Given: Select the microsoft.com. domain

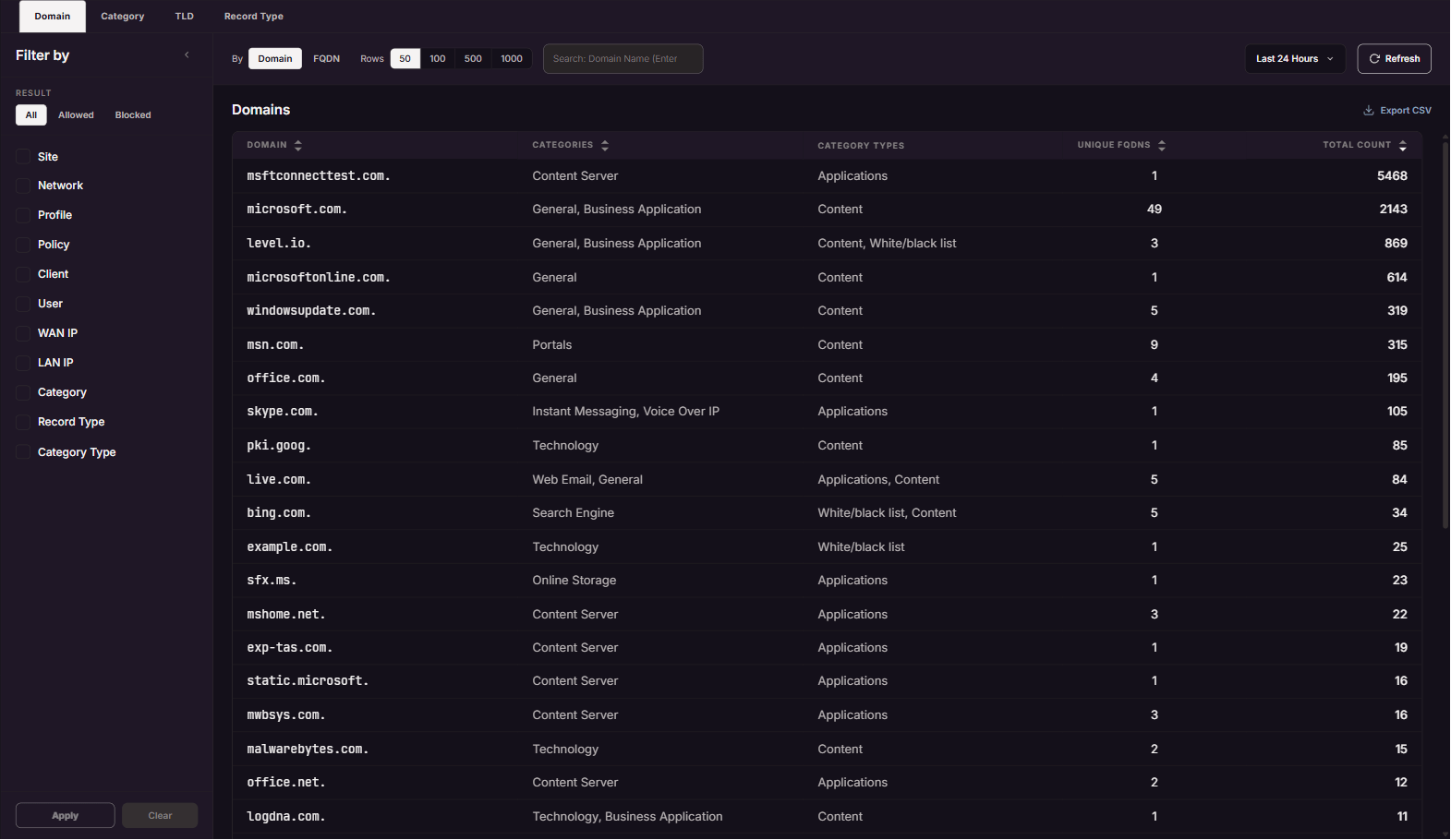Looking at the screenshot, I should (x=297, y=210).
